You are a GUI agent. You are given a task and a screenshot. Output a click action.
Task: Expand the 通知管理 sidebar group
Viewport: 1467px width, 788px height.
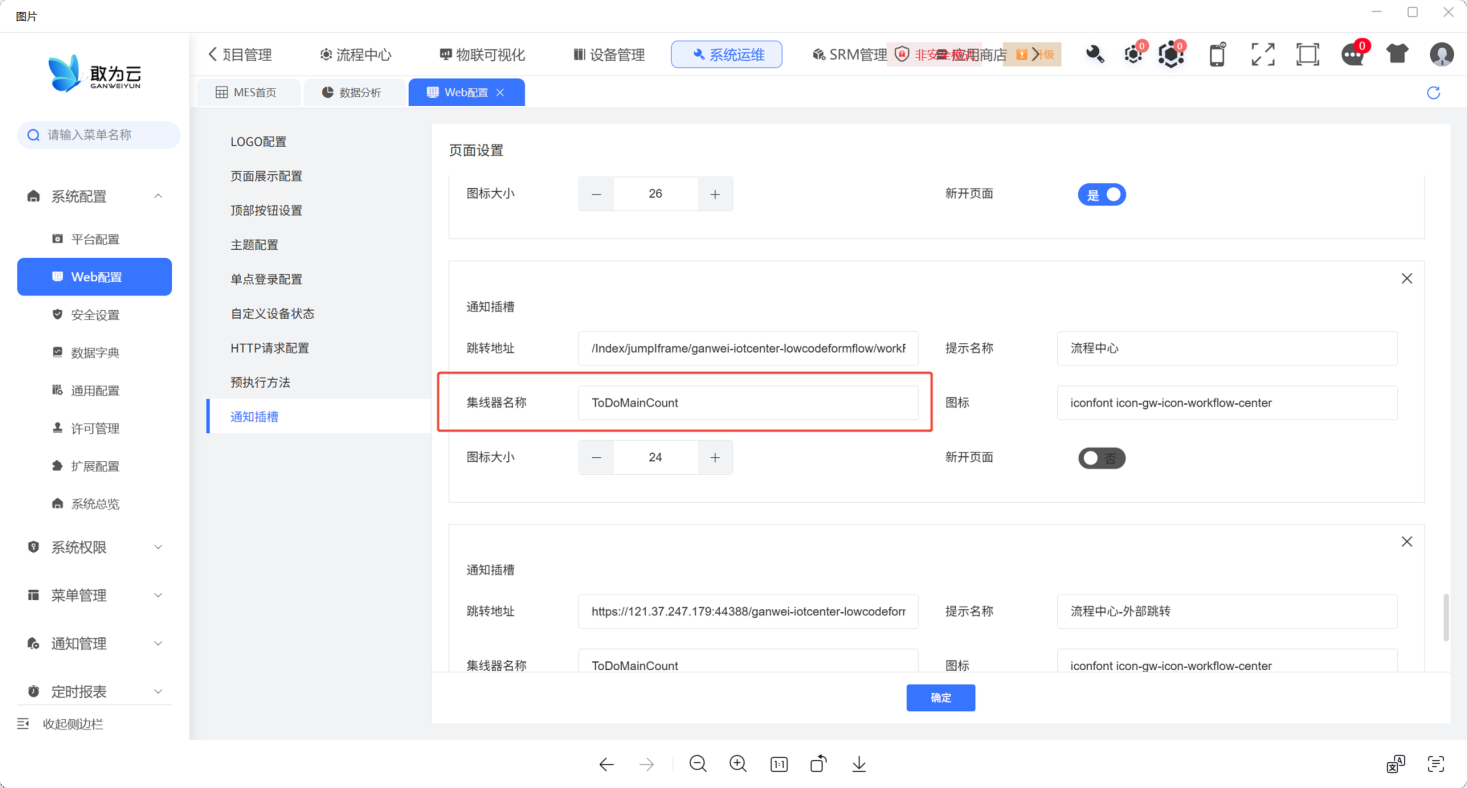95,644
